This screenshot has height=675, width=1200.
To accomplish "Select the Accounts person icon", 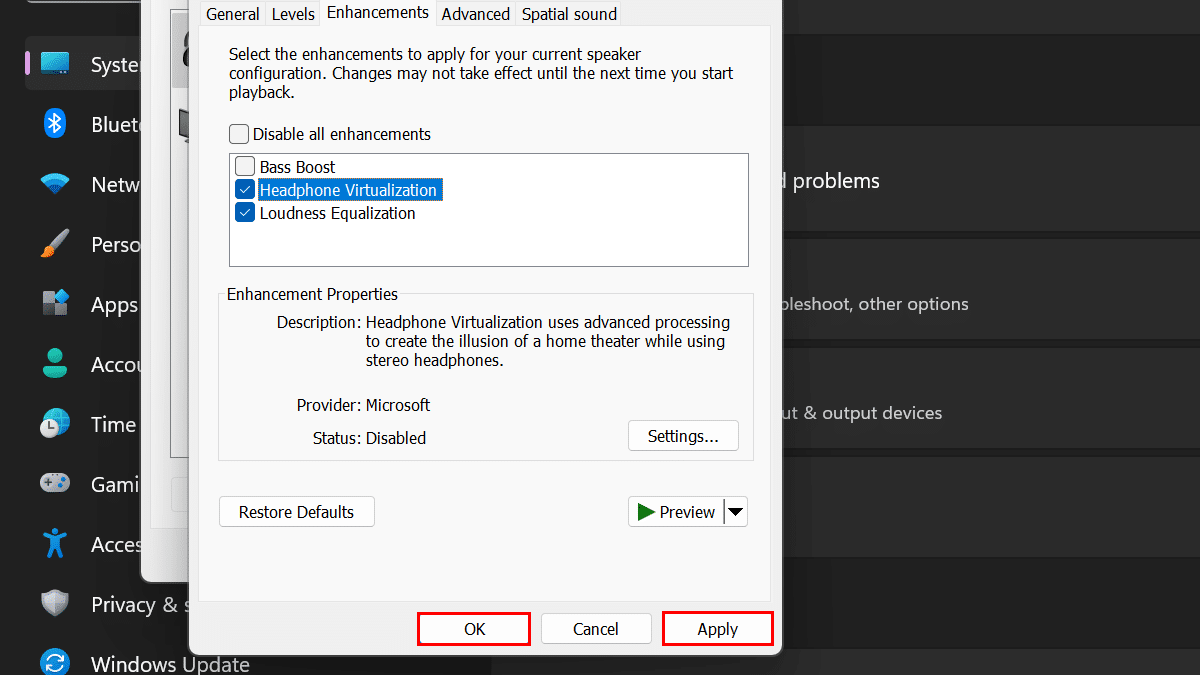I will (55, 364).
